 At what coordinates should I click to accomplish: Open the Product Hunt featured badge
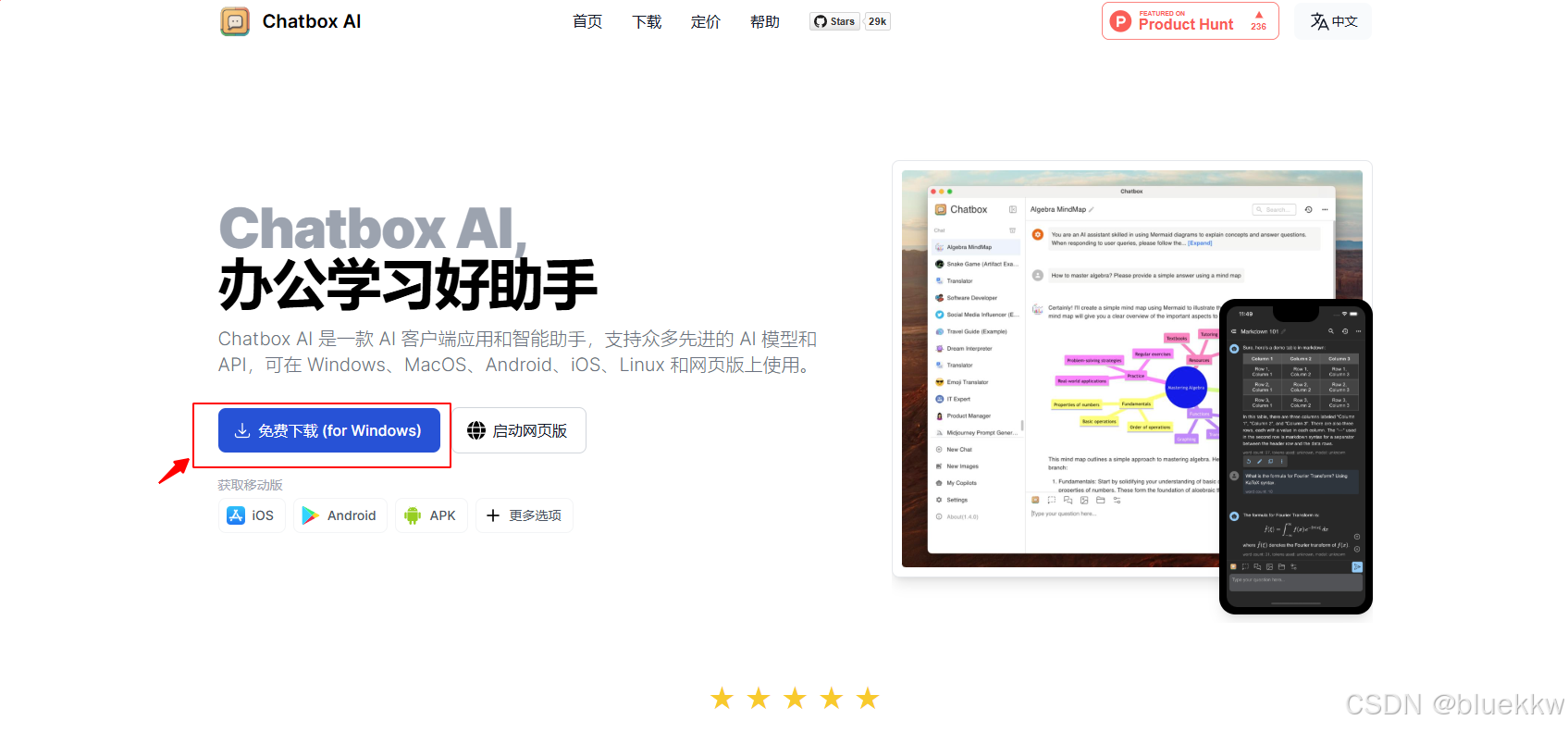click(1190, 21)
